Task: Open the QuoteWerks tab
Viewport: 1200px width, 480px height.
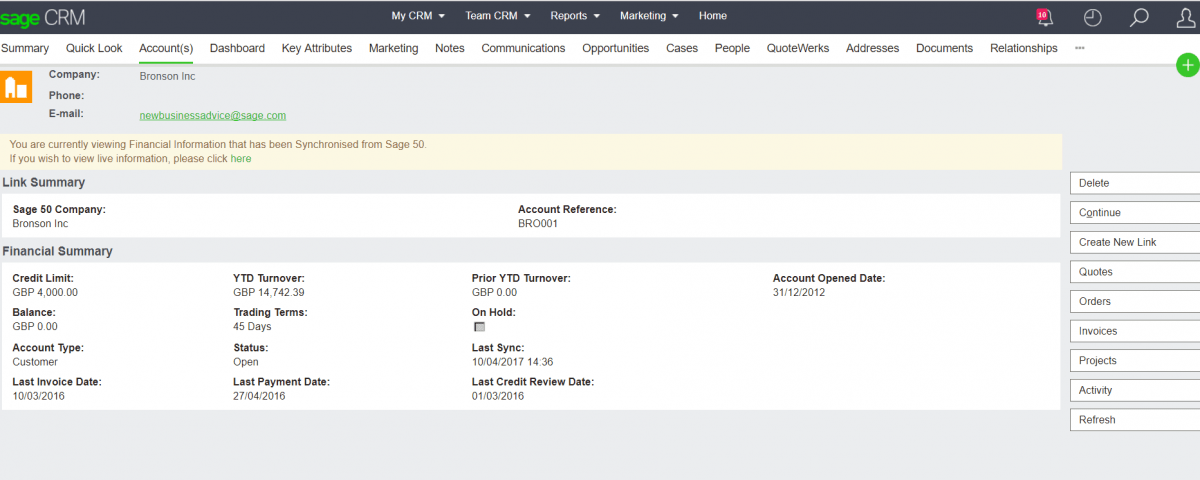Action: click(798, 48)
